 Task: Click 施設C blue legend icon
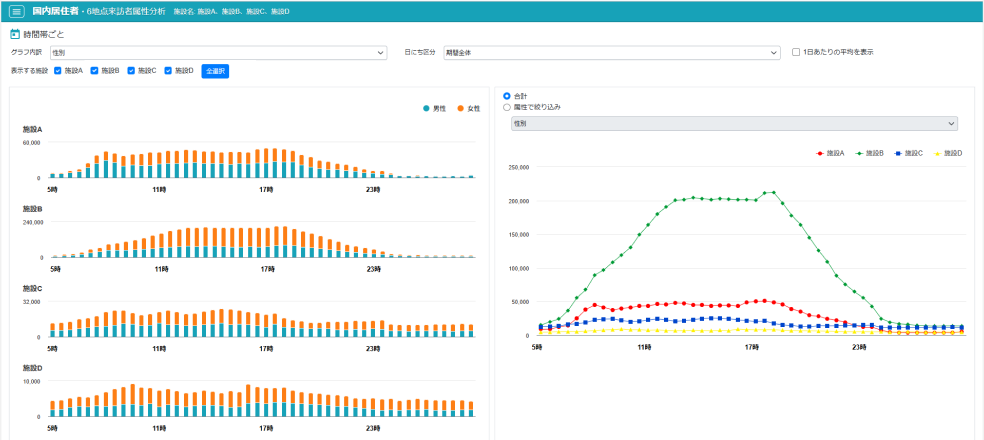(x=899, y=153)
